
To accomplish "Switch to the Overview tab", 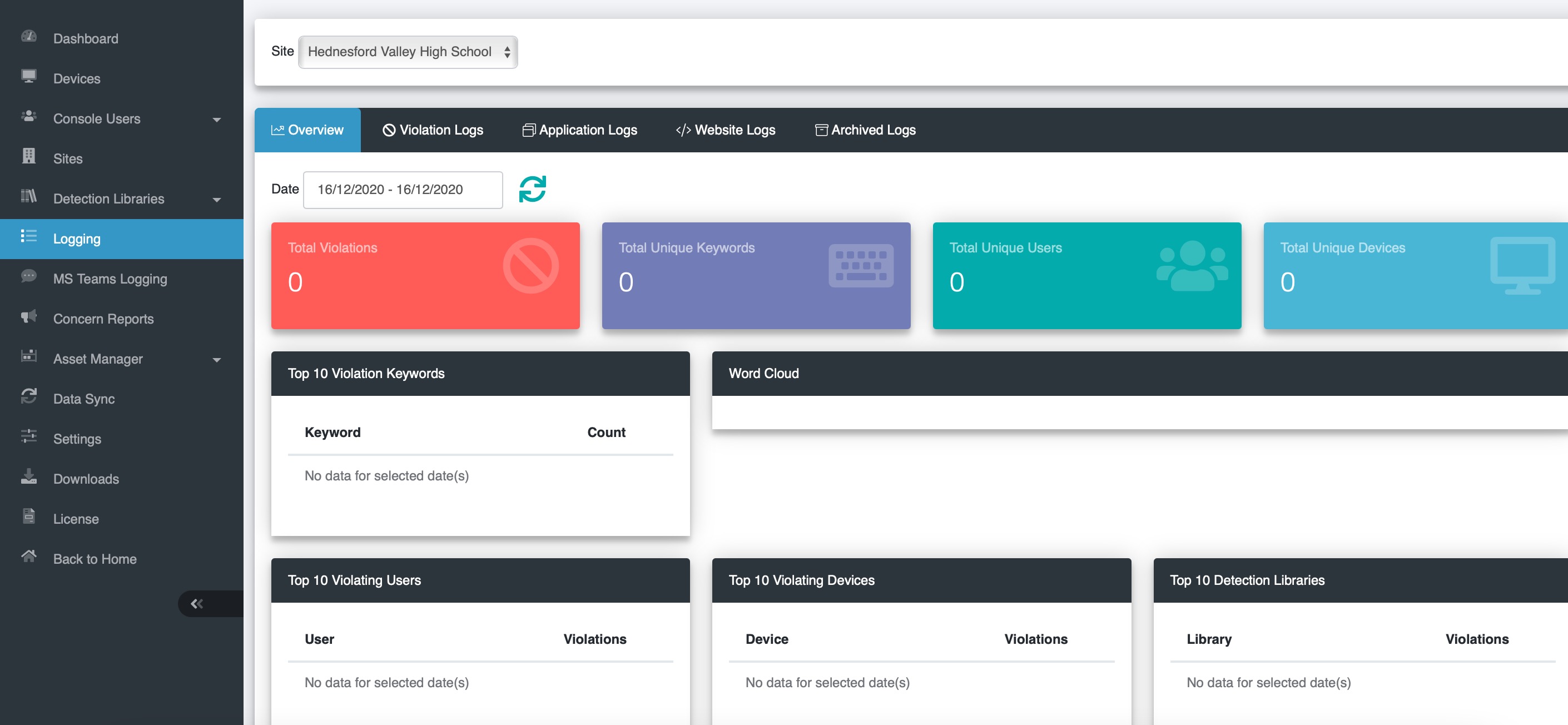I will [307, 130].
